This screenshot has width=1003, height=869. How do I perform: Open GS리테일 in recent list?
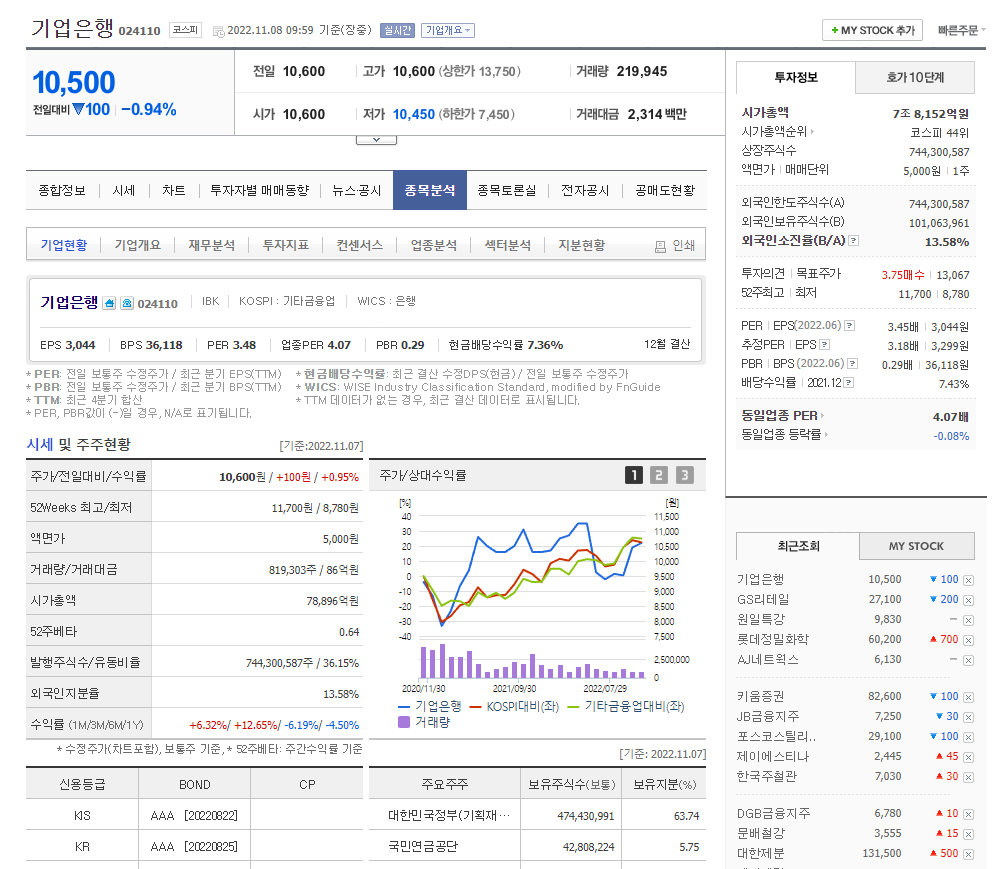tap(762, 600)
